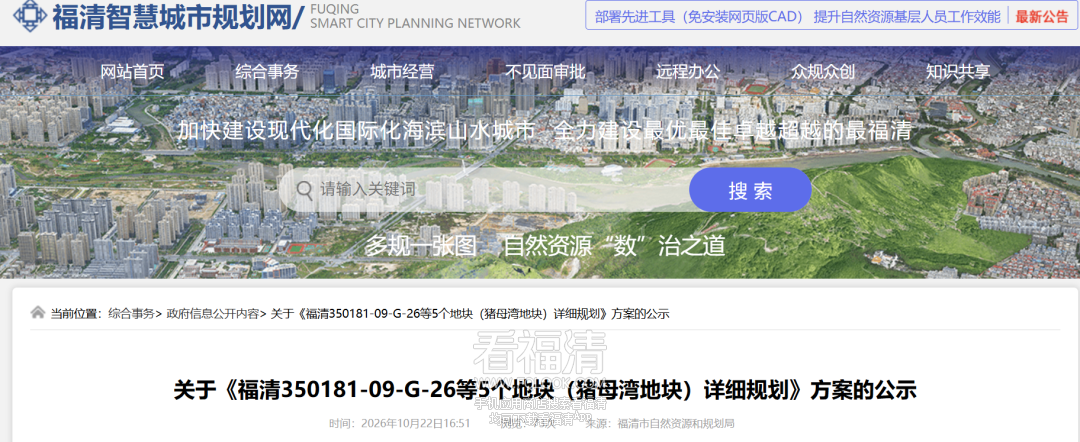Click the magnifier icon in search box
Image resolution: width=1080 pixels, height=442 pixels.
[x=304, y=189]
